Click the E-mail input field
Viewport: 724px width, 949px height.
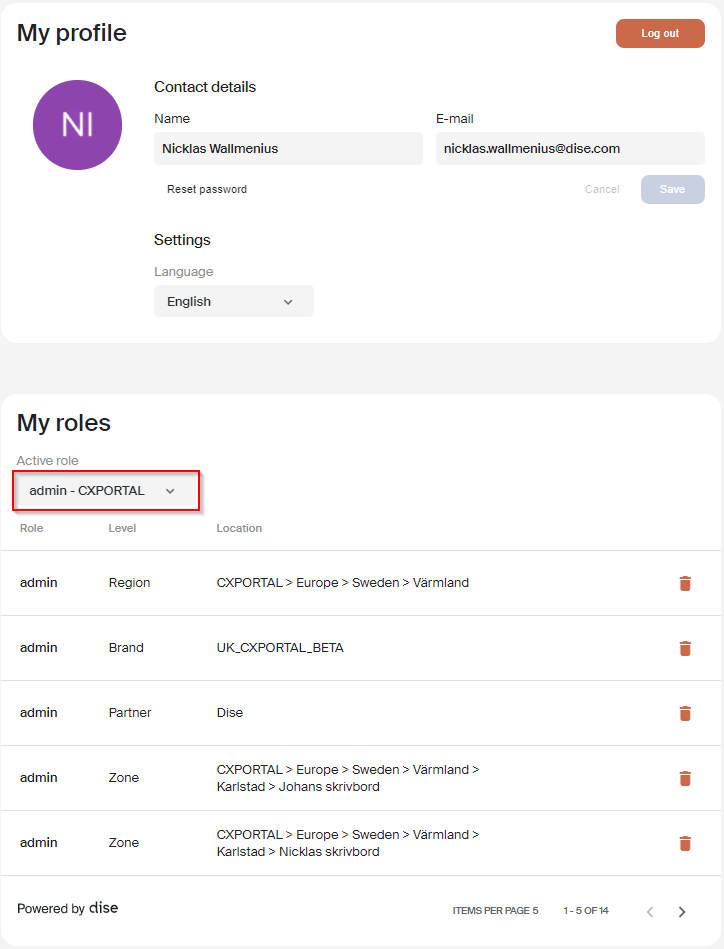click(x=570, y=149)
